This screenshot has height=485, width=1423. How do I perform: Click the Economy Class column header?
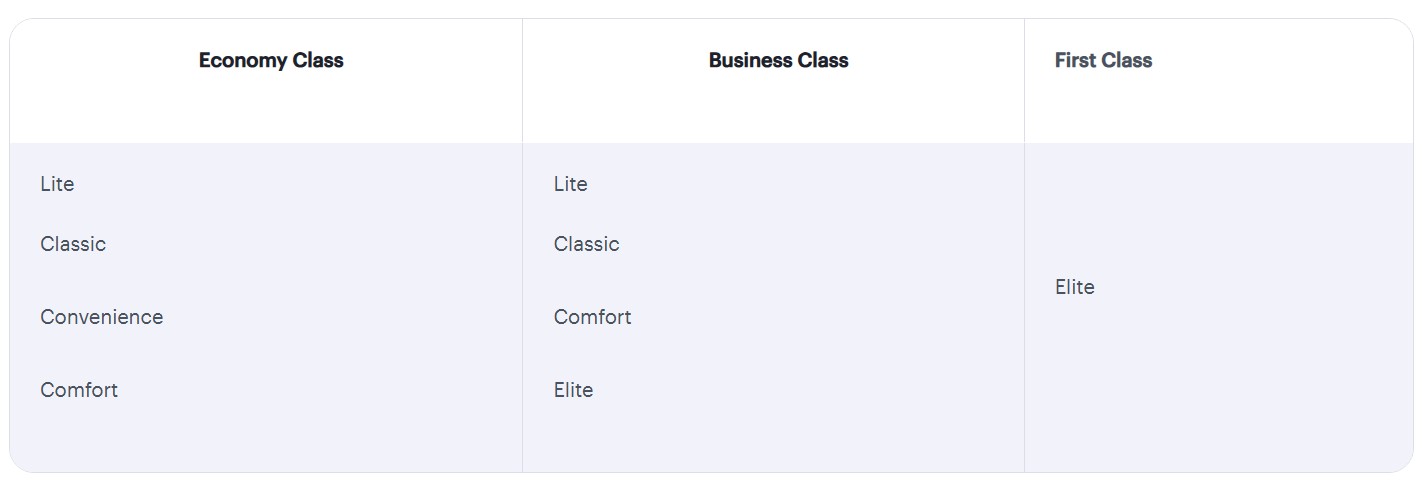(x=271, y=60)
